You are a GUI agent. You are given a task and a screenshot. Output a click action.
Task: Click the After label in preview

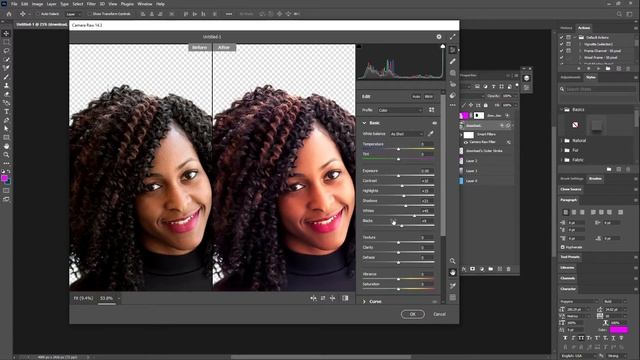tap(224, 47)
